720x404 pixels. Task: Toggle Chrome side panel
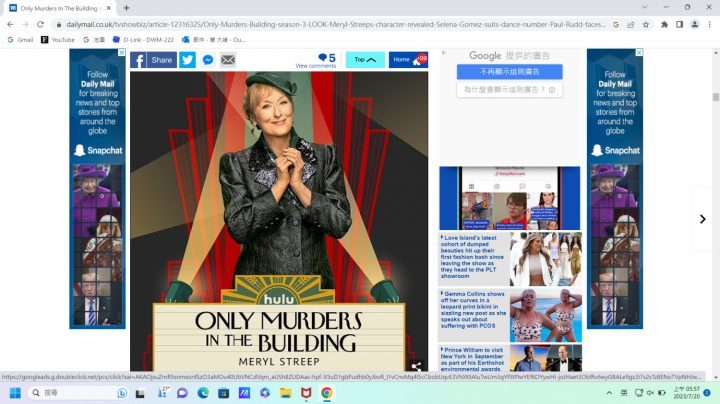[680, 24]
